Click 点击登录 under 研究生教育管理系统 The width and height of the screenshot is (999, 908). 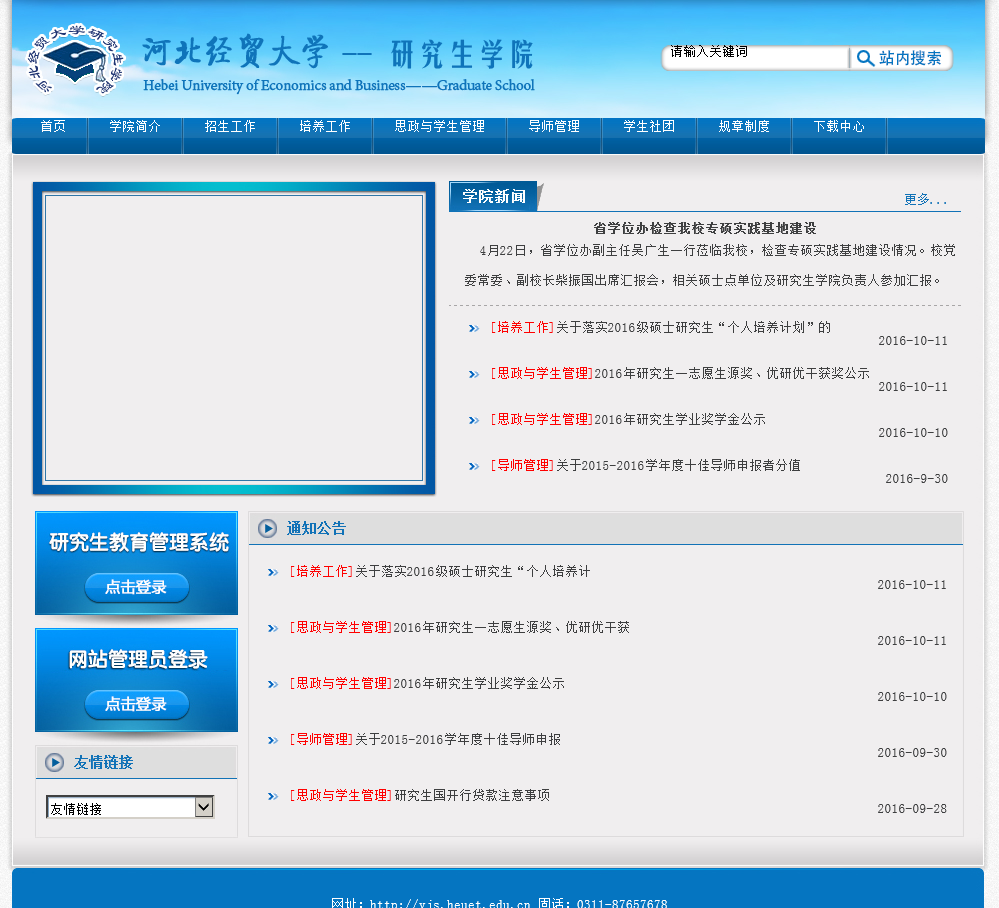click(136, 587)
